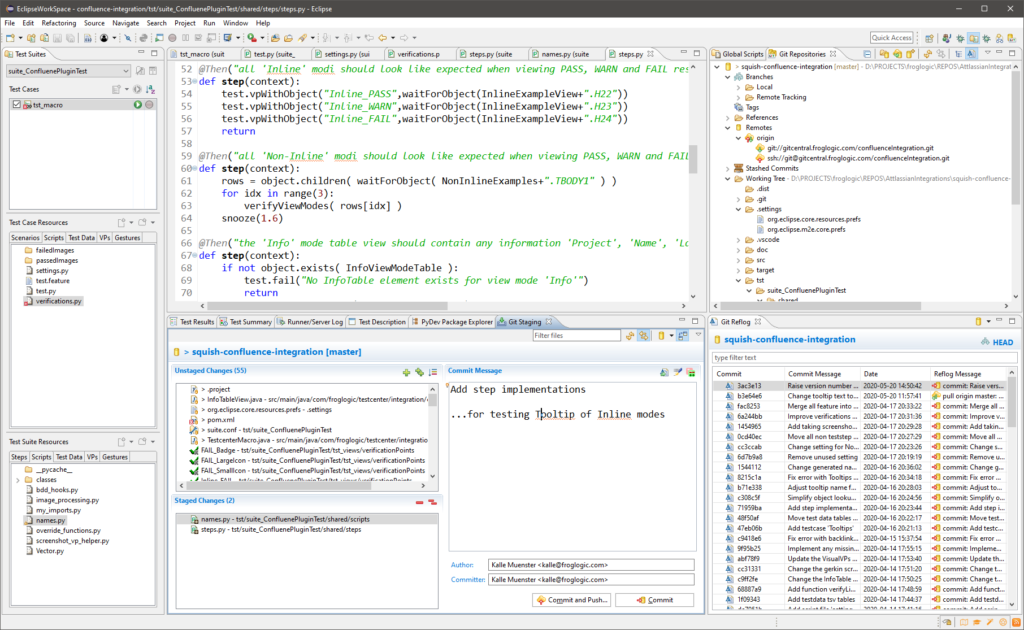Click the Filter files input field
1024x630 pixels.
[x=576, y=336]
